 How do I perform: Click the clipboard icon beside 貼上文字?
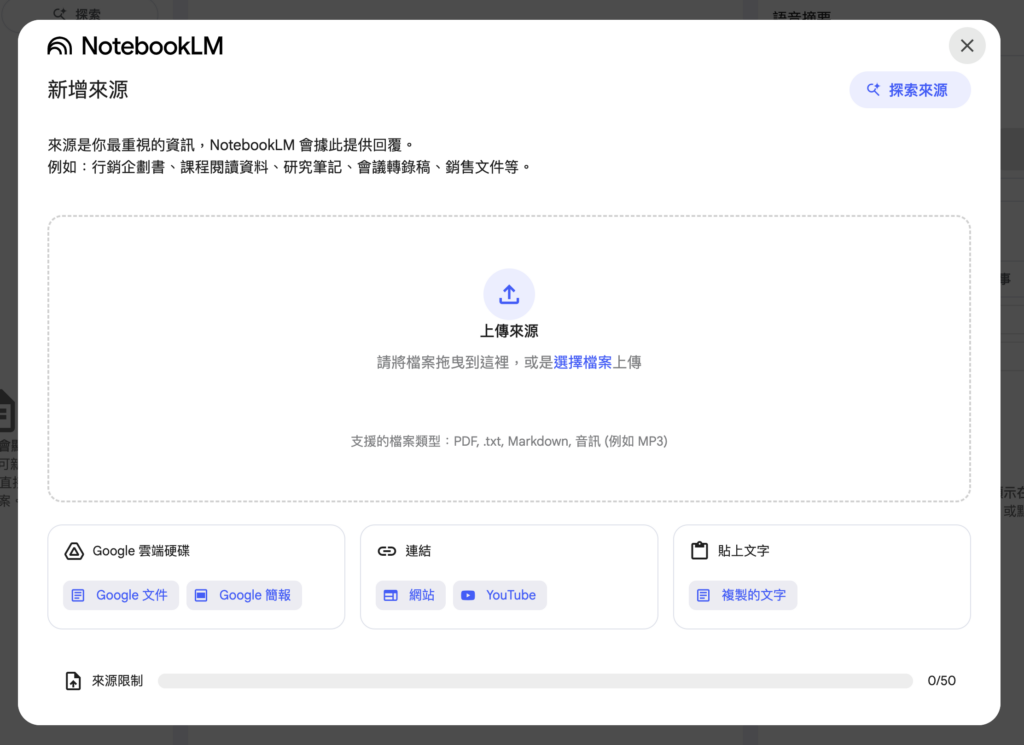pos(699,551)
